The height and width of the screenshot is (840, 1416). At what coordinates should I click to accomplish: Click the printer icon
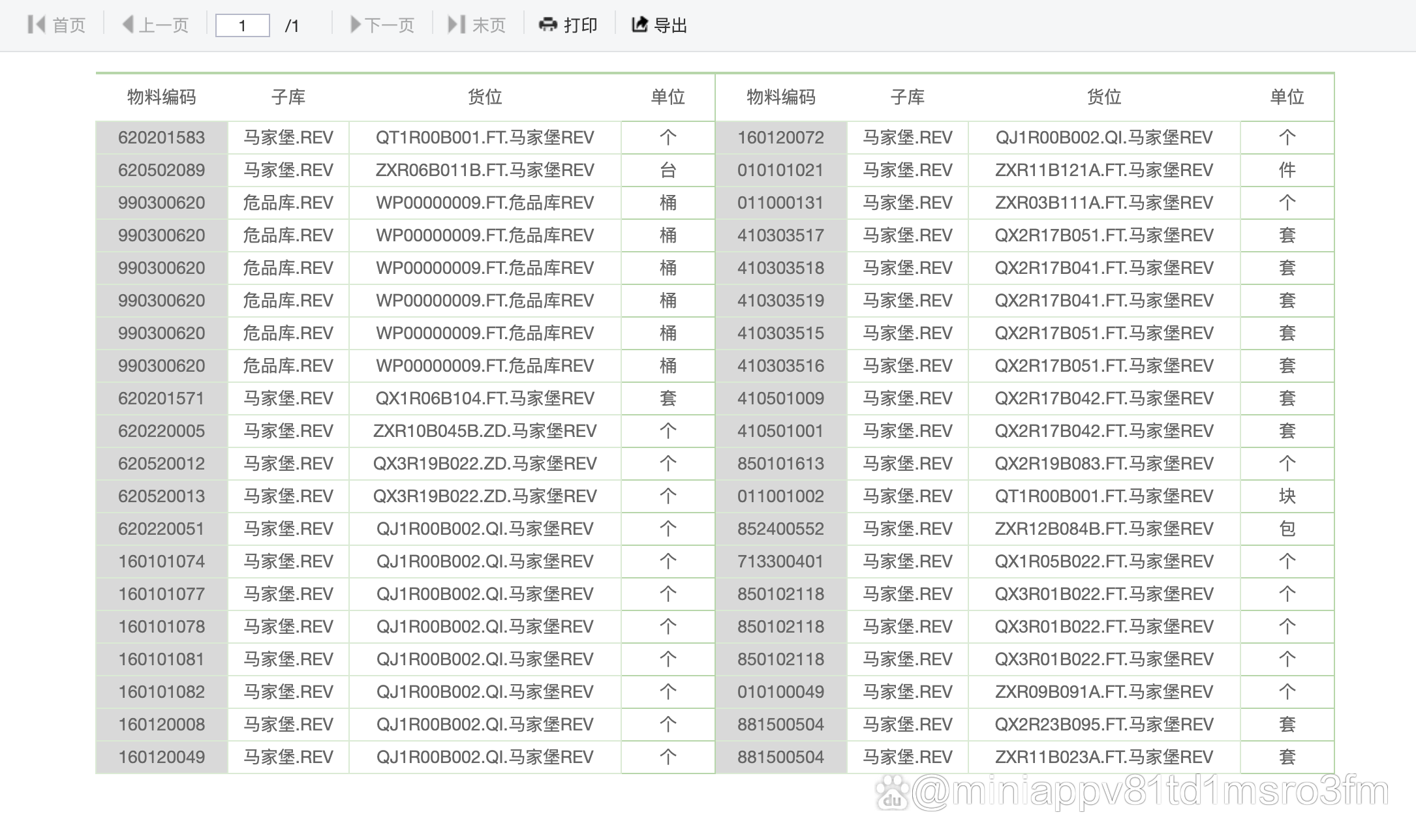pos(547,25)
